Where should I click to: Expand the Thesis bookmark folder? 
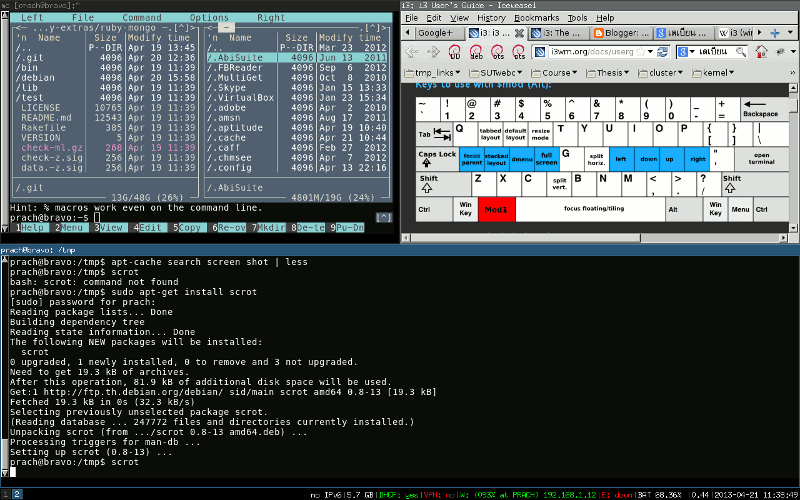608,73
